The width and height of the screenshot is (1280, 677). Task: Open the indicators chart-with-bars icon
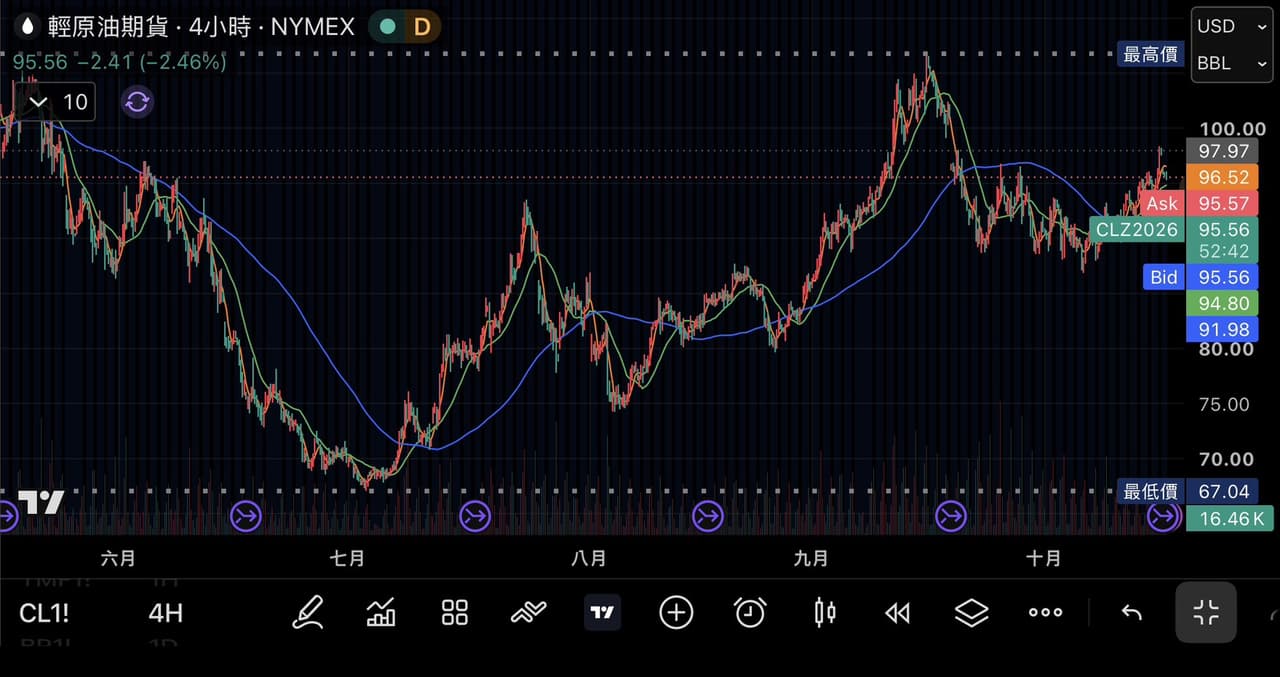coord(381,612)
